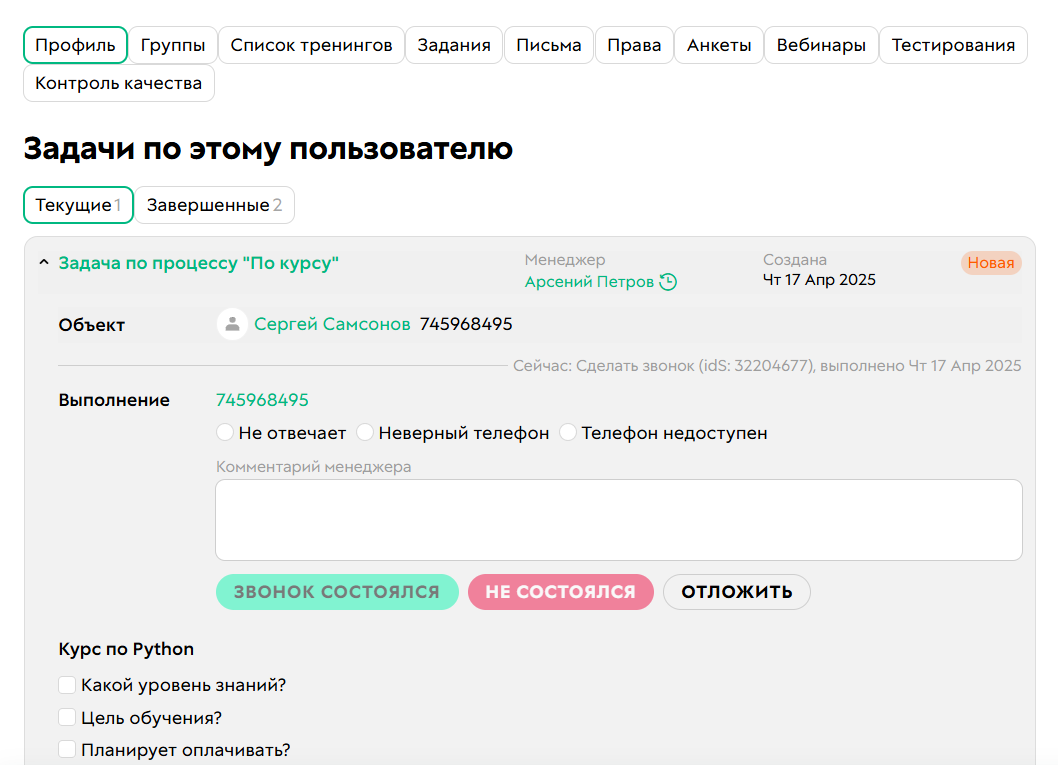Collapse the task card using its chevron
Image resolution: width=1058 pixels, height=765 pixels.
[44, 261]
